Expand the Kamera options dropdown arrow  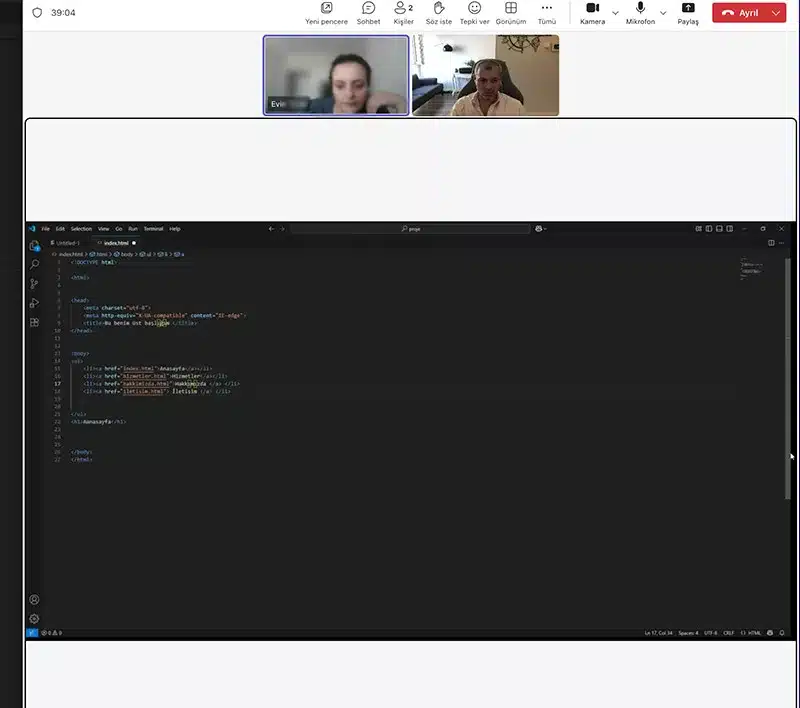point(615,13)
